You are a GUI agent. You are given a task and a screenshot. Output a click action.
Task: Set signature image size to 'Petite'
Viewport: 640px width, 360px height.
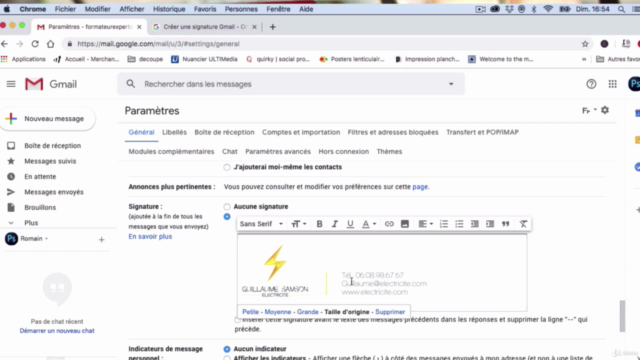point(251,312)
